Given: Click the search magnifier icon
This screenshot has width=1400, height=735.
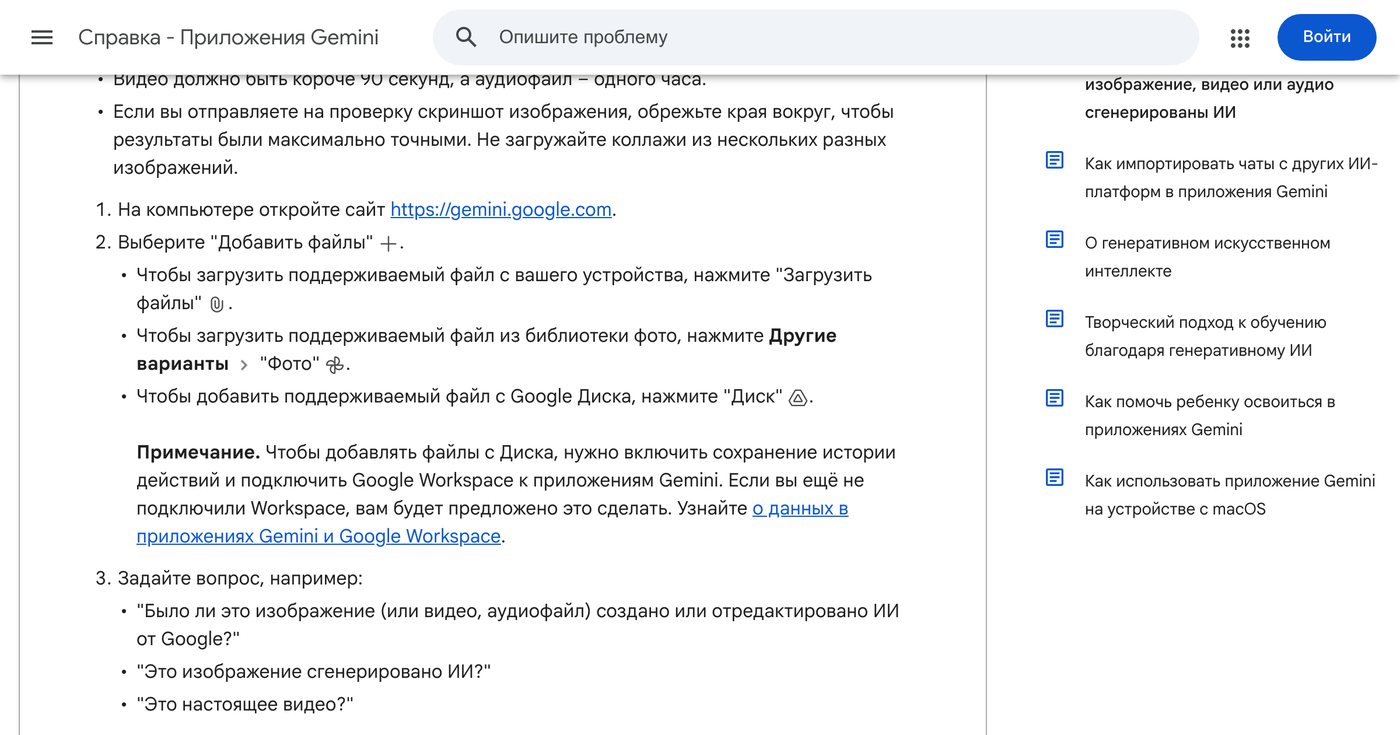Looking at the screenshot, I should coord(466,37).
